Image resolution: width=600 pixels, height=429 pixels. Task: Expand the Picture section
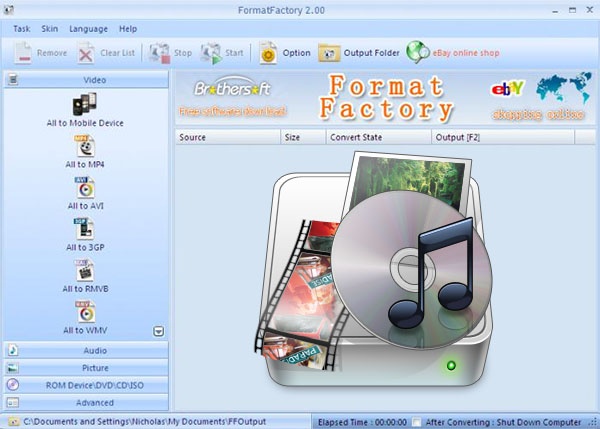[x=86, y=368]
